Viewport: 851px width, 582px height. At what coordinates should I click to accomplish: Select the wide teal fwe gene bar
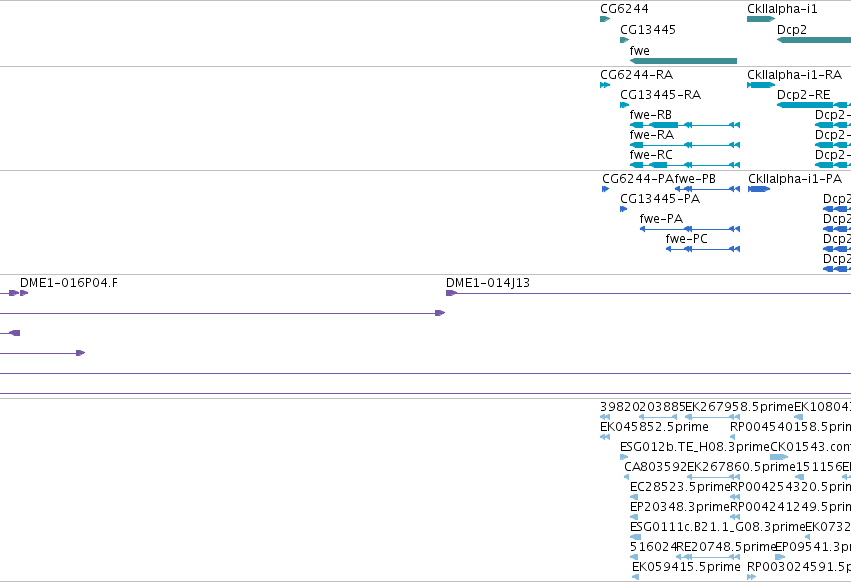tap(683, 61)
